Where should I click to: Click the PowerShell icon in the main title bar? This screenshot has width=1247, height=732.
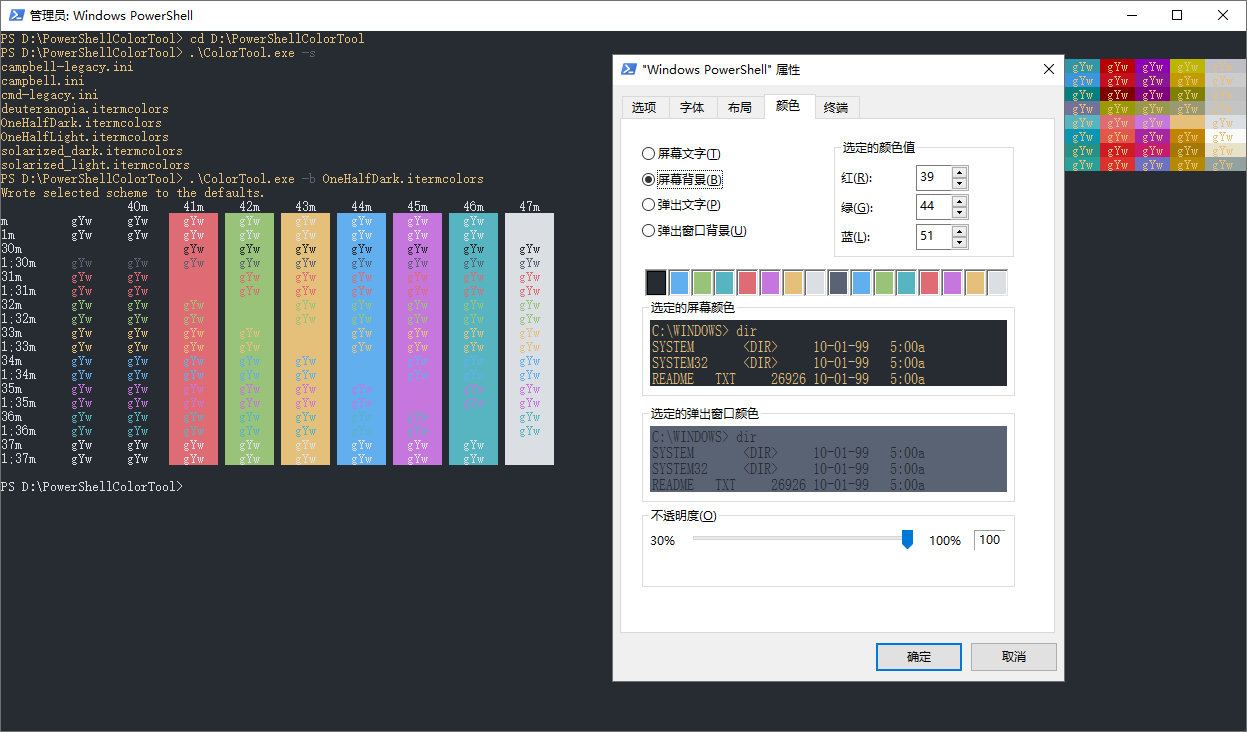point(15,15)
